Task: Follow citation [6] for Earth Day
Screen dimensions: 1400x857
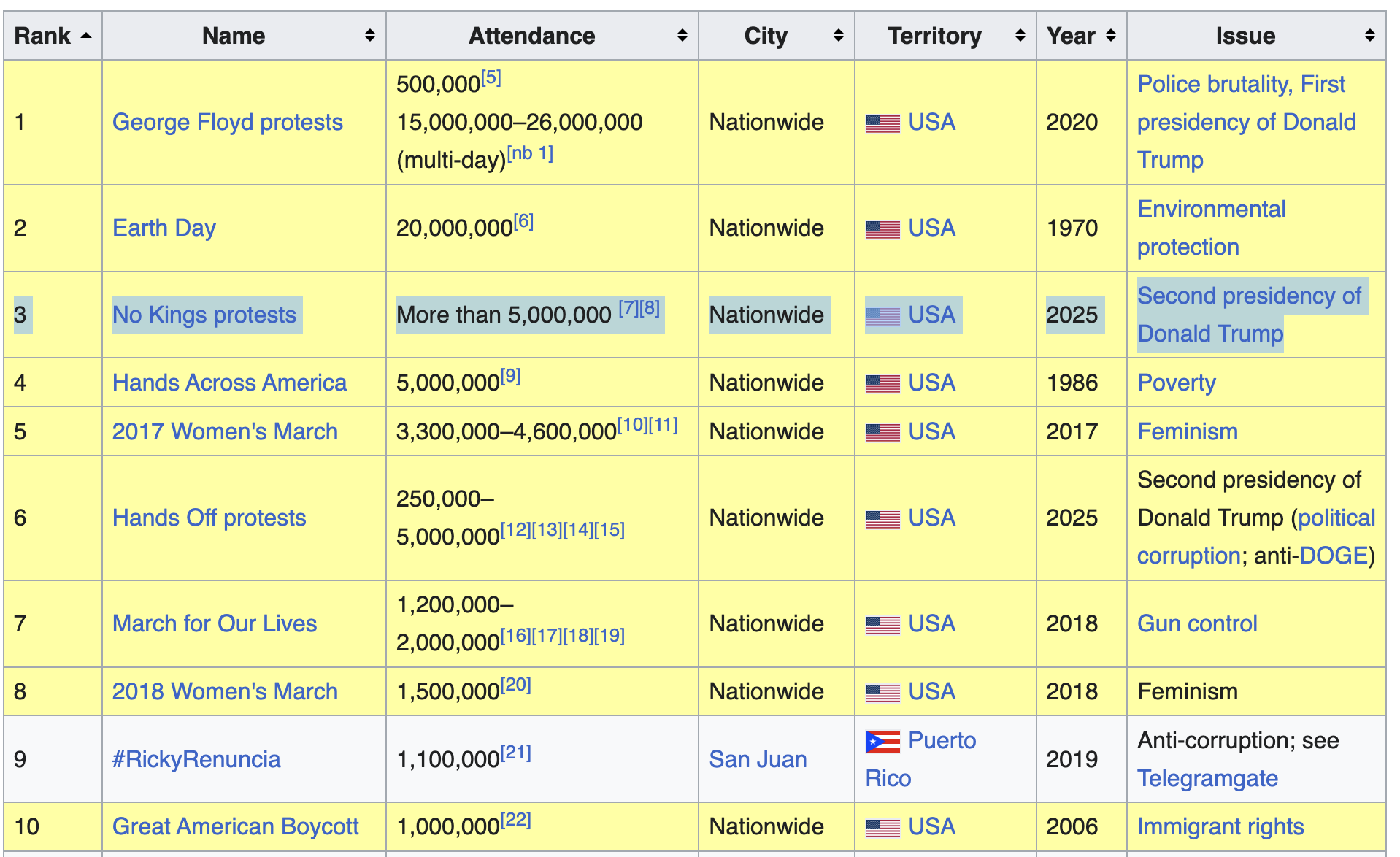Action: pos(523,221)
